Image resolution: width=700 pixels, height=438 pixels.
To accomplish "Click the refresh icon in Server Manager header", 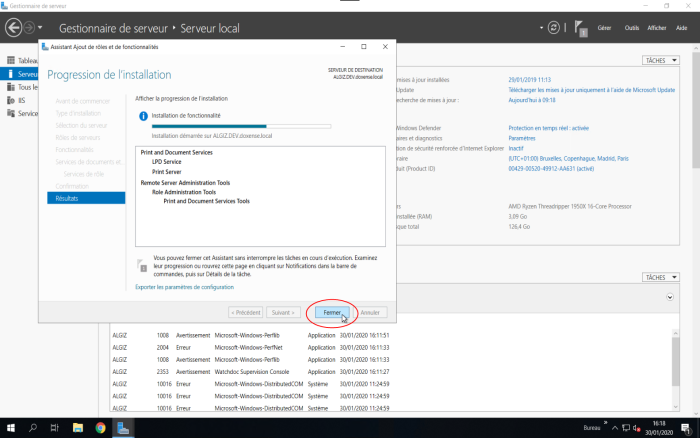I will (x=553, y=29).
